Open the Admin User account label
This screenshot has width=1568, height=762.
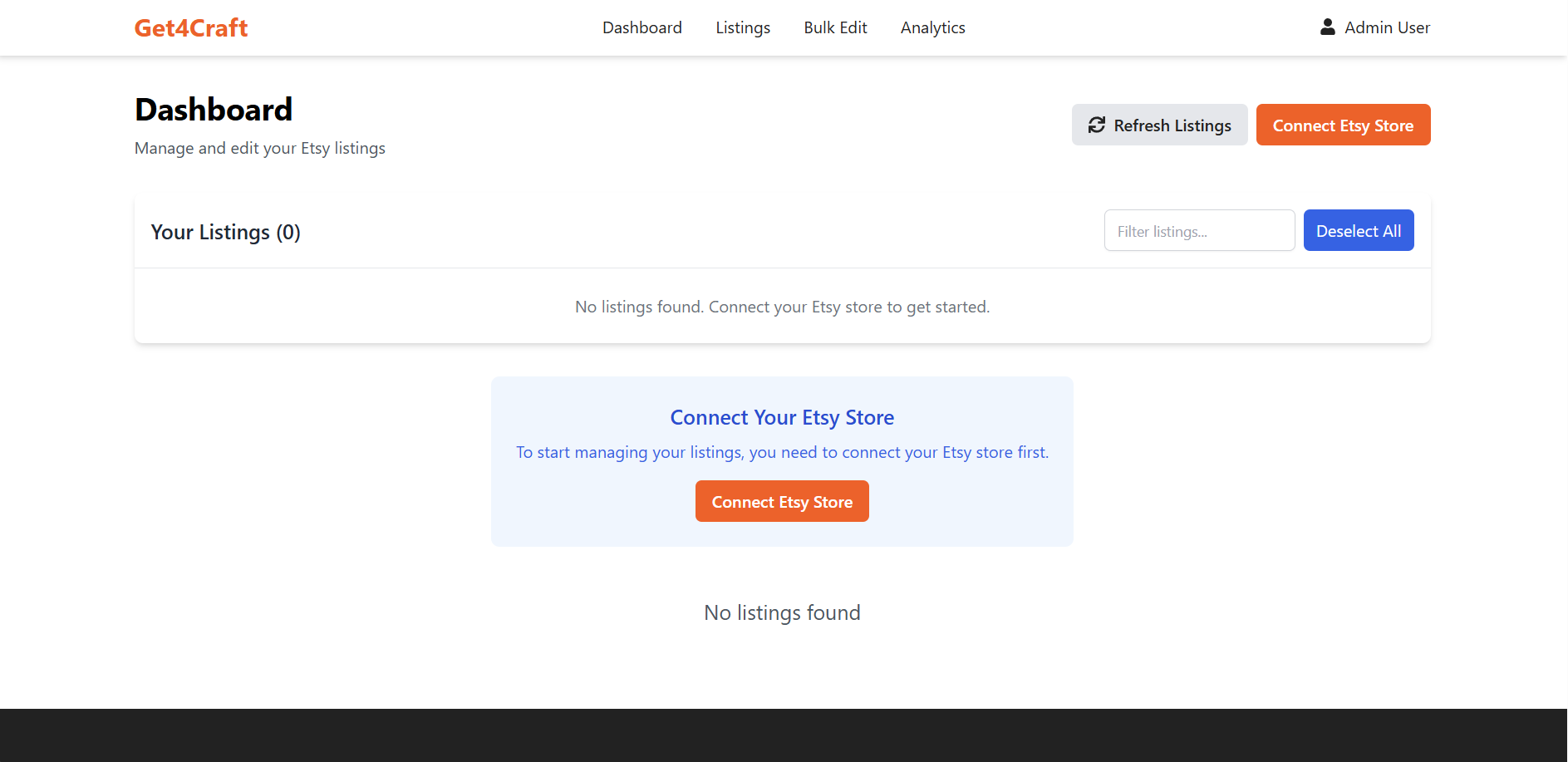1387,27
